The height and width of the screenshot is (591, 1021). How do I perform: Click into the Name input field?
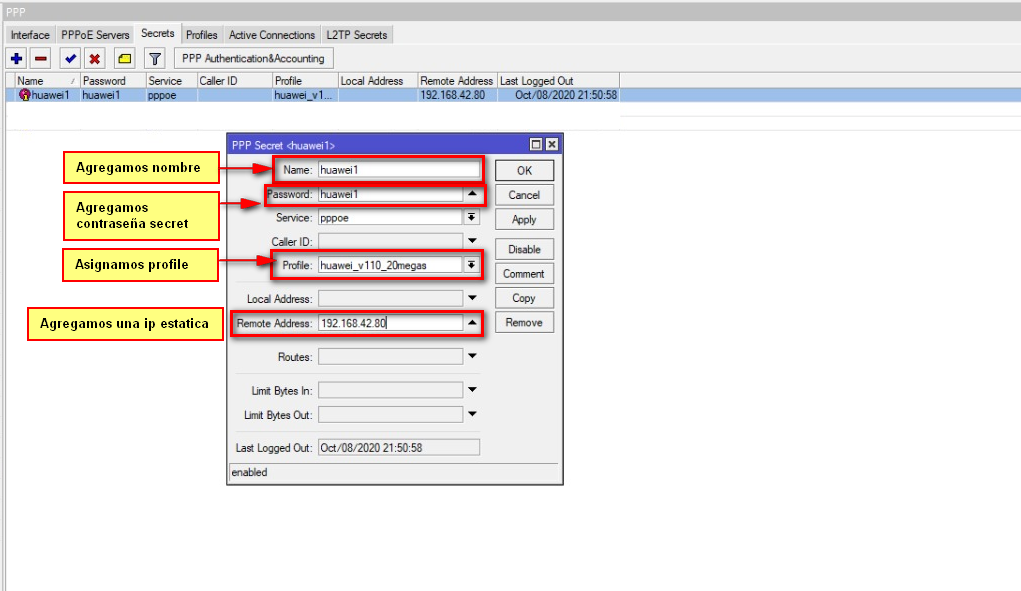click(398, 170)
